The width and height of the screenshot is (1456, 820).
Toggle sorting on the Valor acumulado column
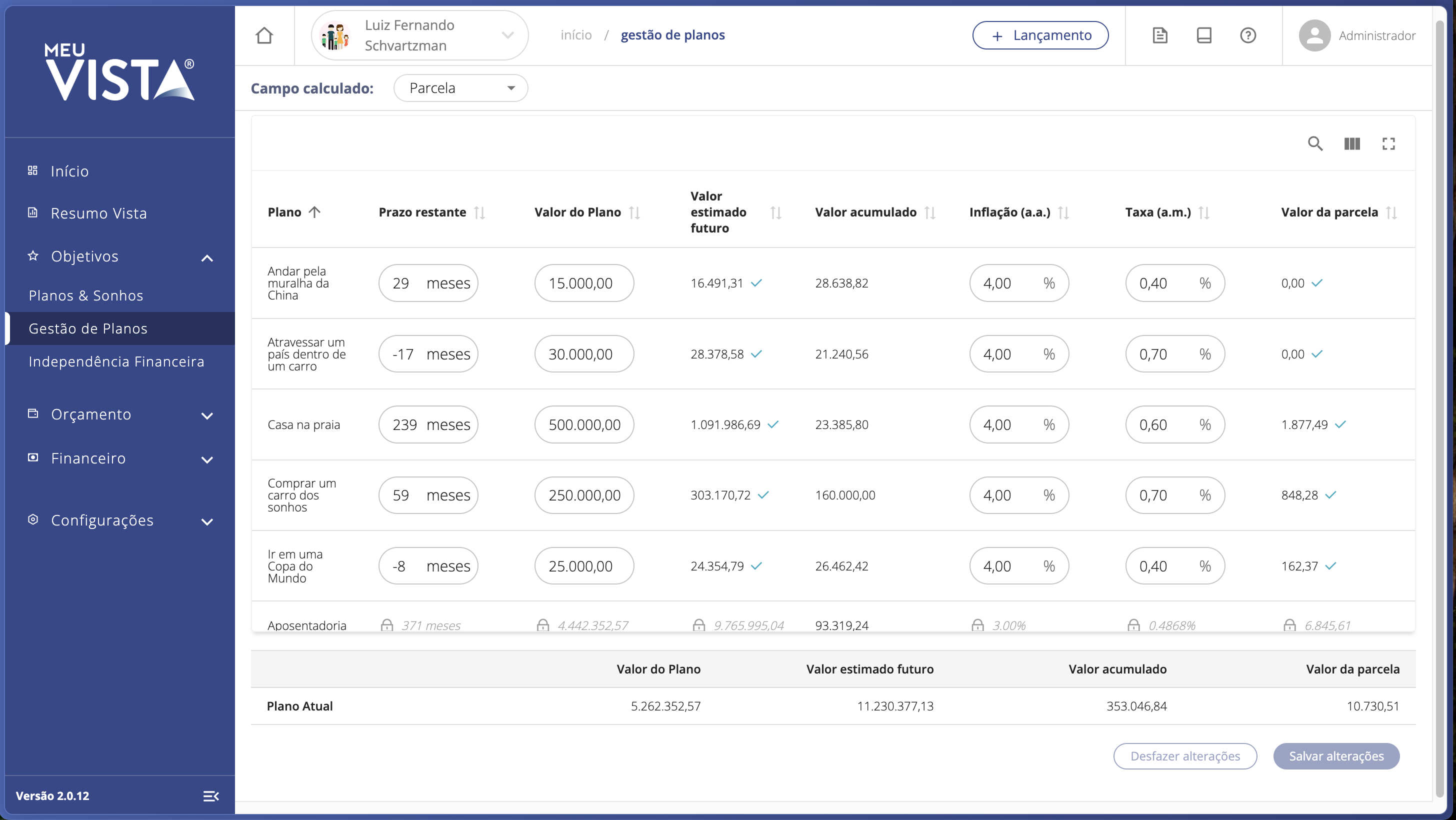tap(930, 212)
